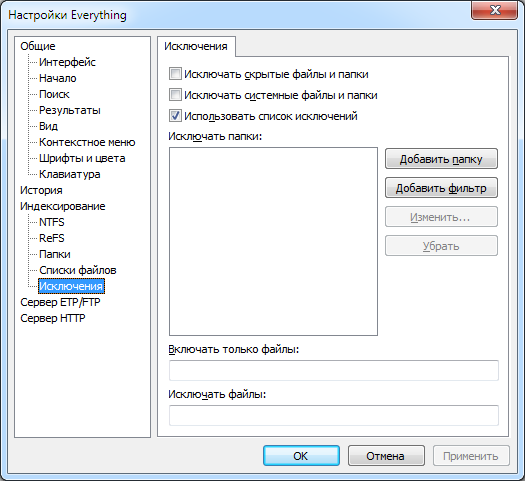Click the Добавить фильтр button
Viewport: 525px width, 481px height.
pyautogui.click(x=441, y=188)
